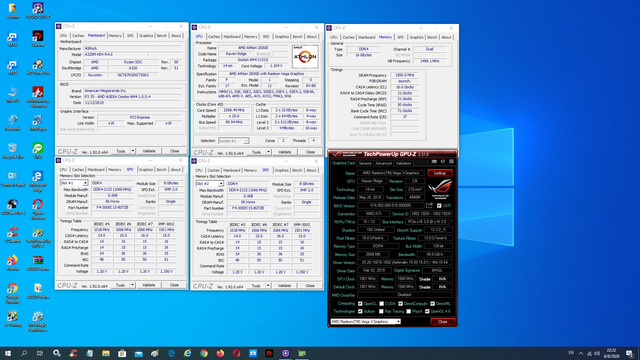Open the Slot #1 dropdown in the CPU-Z SPD window
This screenshot has width=640, height=360.
point(74,183)
